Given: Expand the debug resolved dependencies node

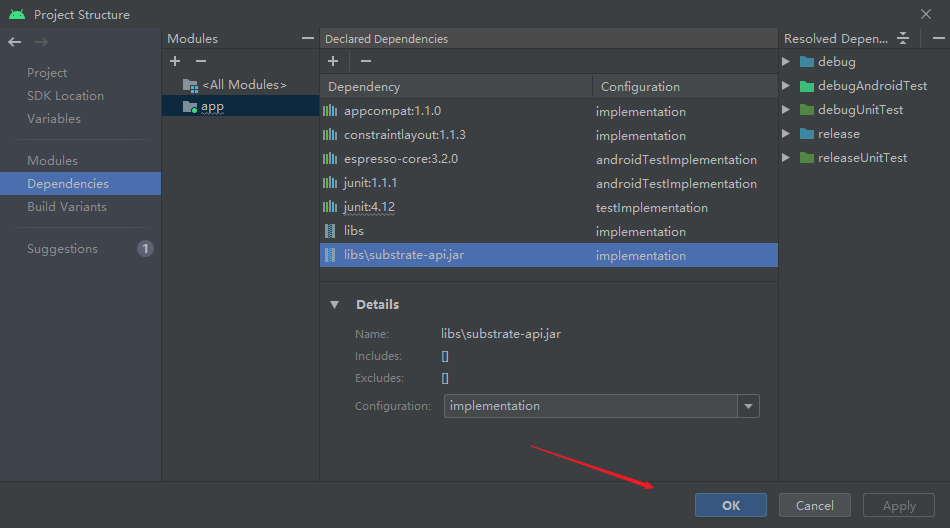Looking at the screenshot, I should (x=787, y=62).
